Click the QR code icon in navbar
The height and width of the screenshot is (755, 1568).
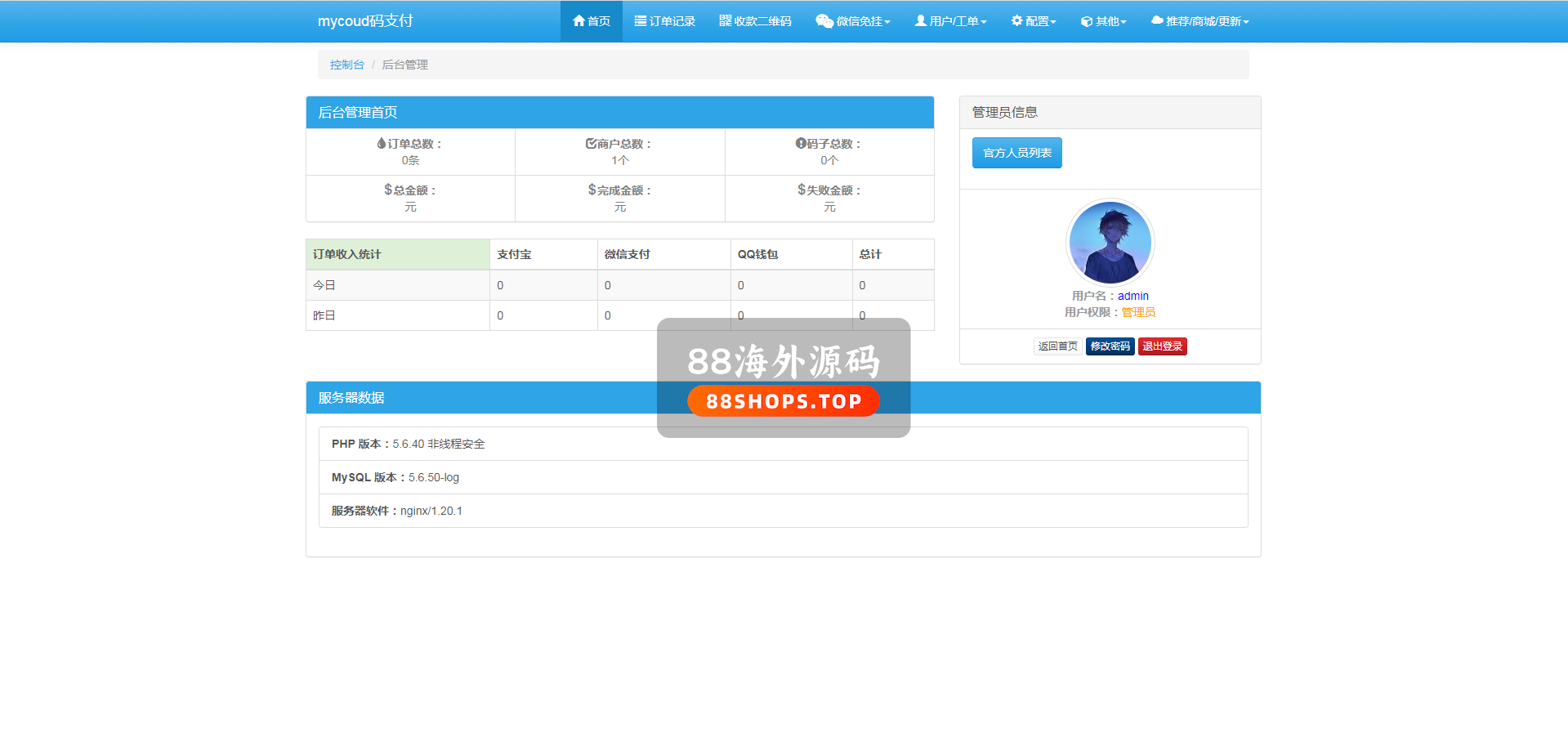(x=725, y=21)
